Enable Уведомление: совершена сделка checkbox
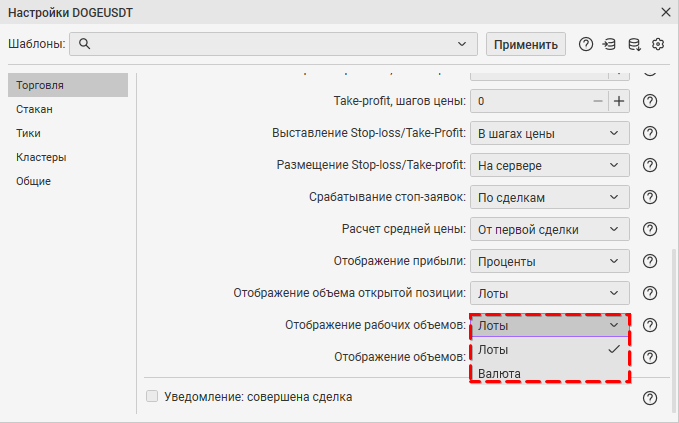679x423 pixels. pos(152,397)
